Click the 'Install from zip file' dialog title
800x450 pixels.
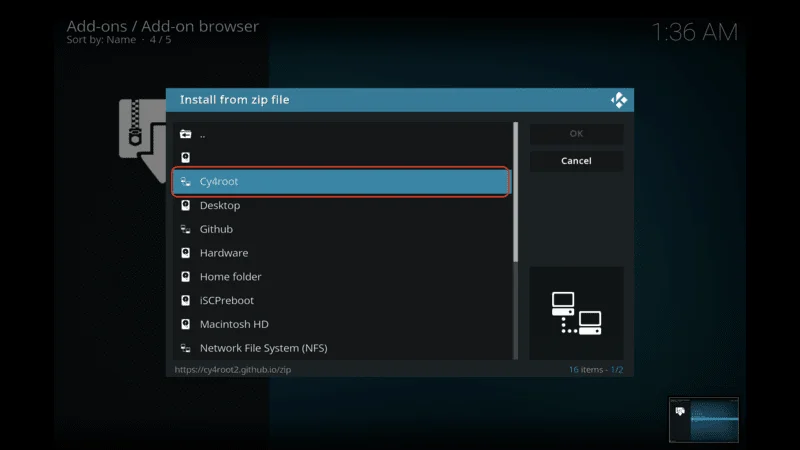click(235, 100)
